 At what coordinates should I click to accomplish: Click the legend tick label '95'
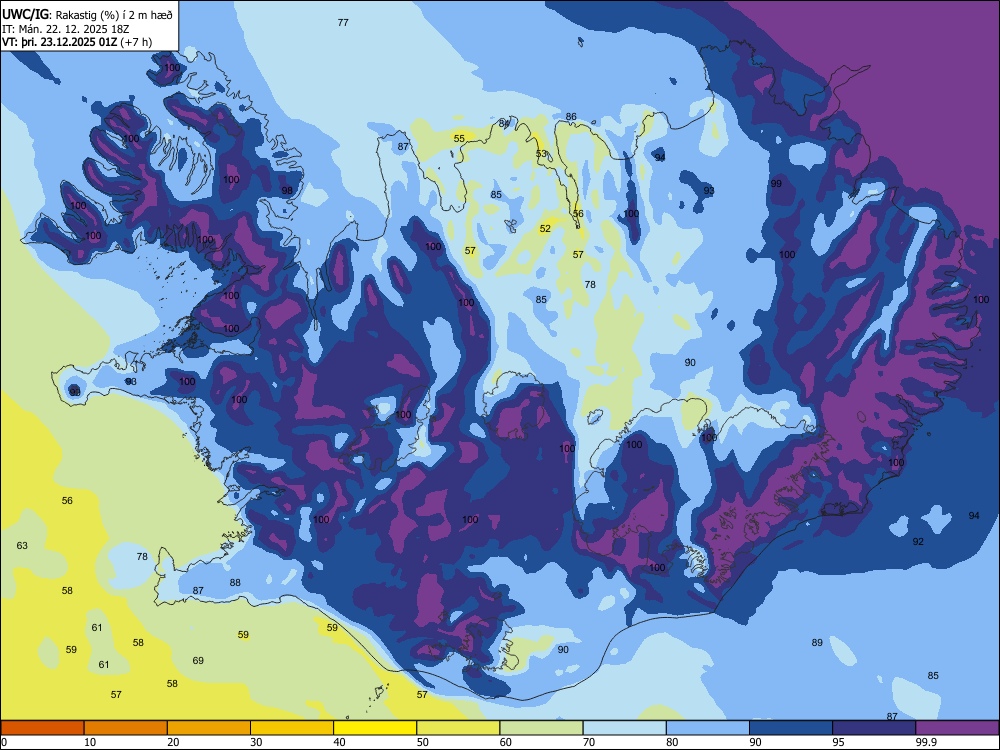point(839,742)
